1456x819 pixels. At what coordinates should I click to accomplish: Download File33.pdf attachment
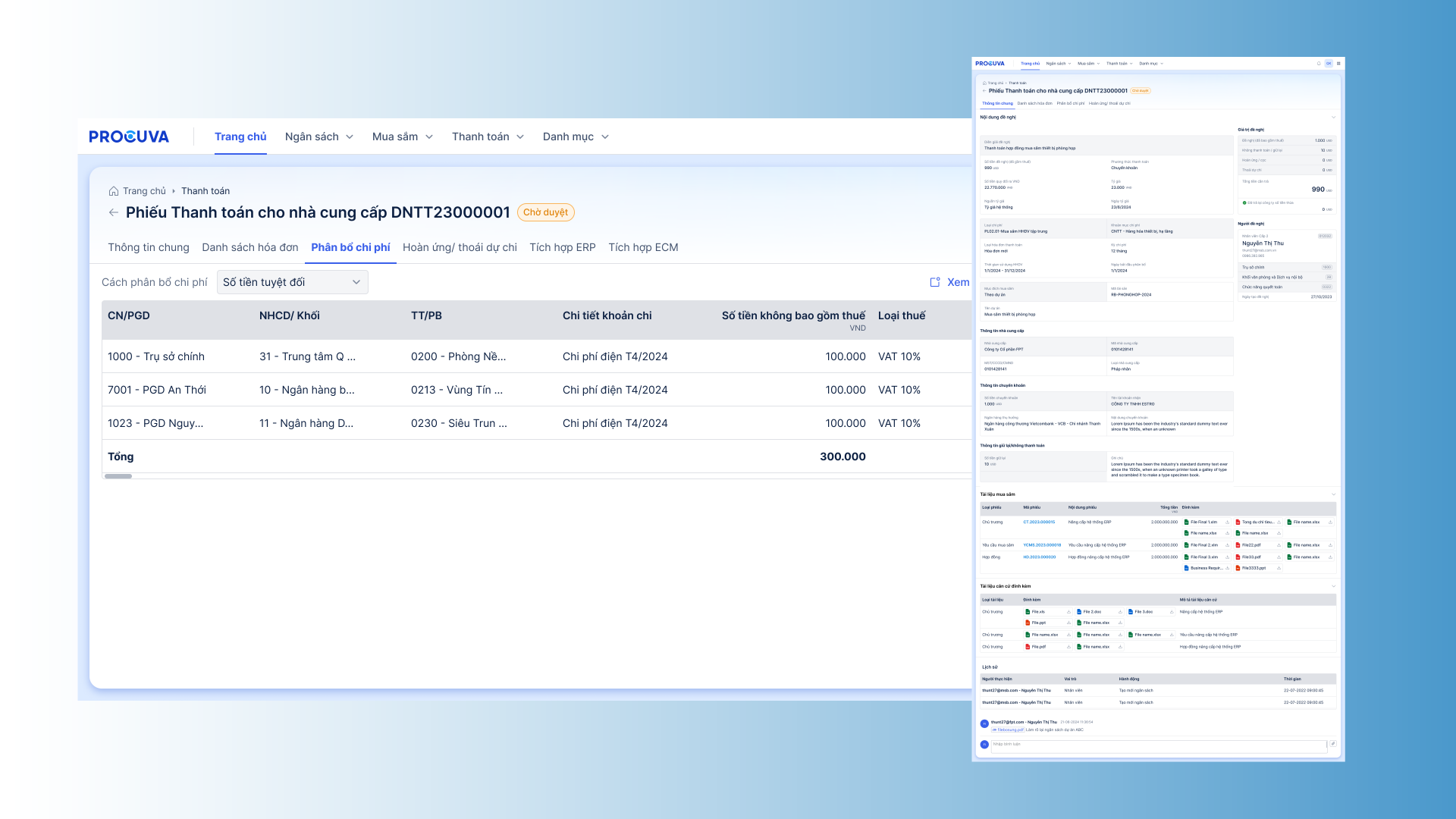(1279, 557)
